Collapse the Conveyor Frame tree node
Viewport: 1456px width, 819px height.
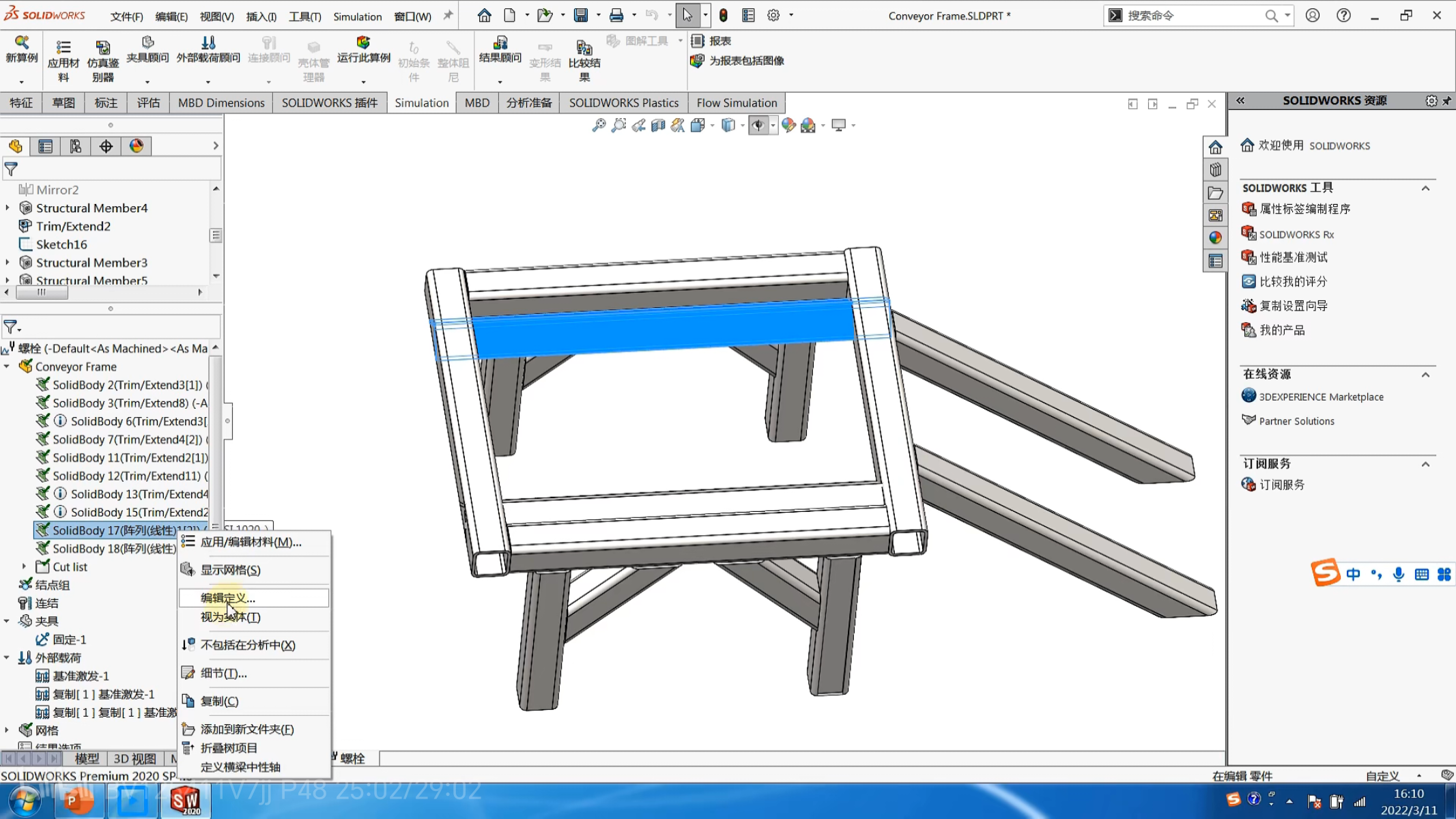(x=7, y=367)
